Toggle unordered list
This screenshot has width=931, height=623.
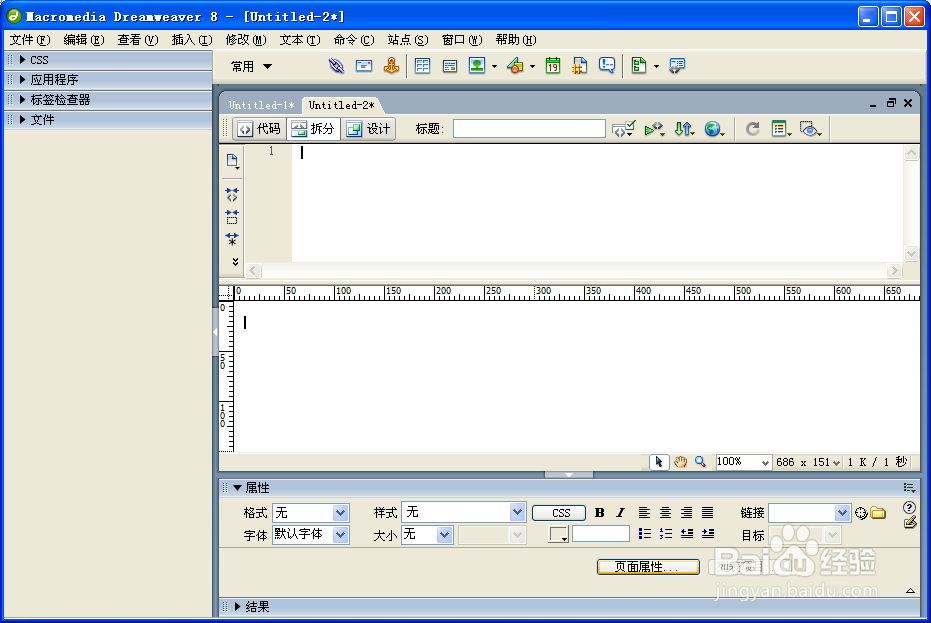645,534
